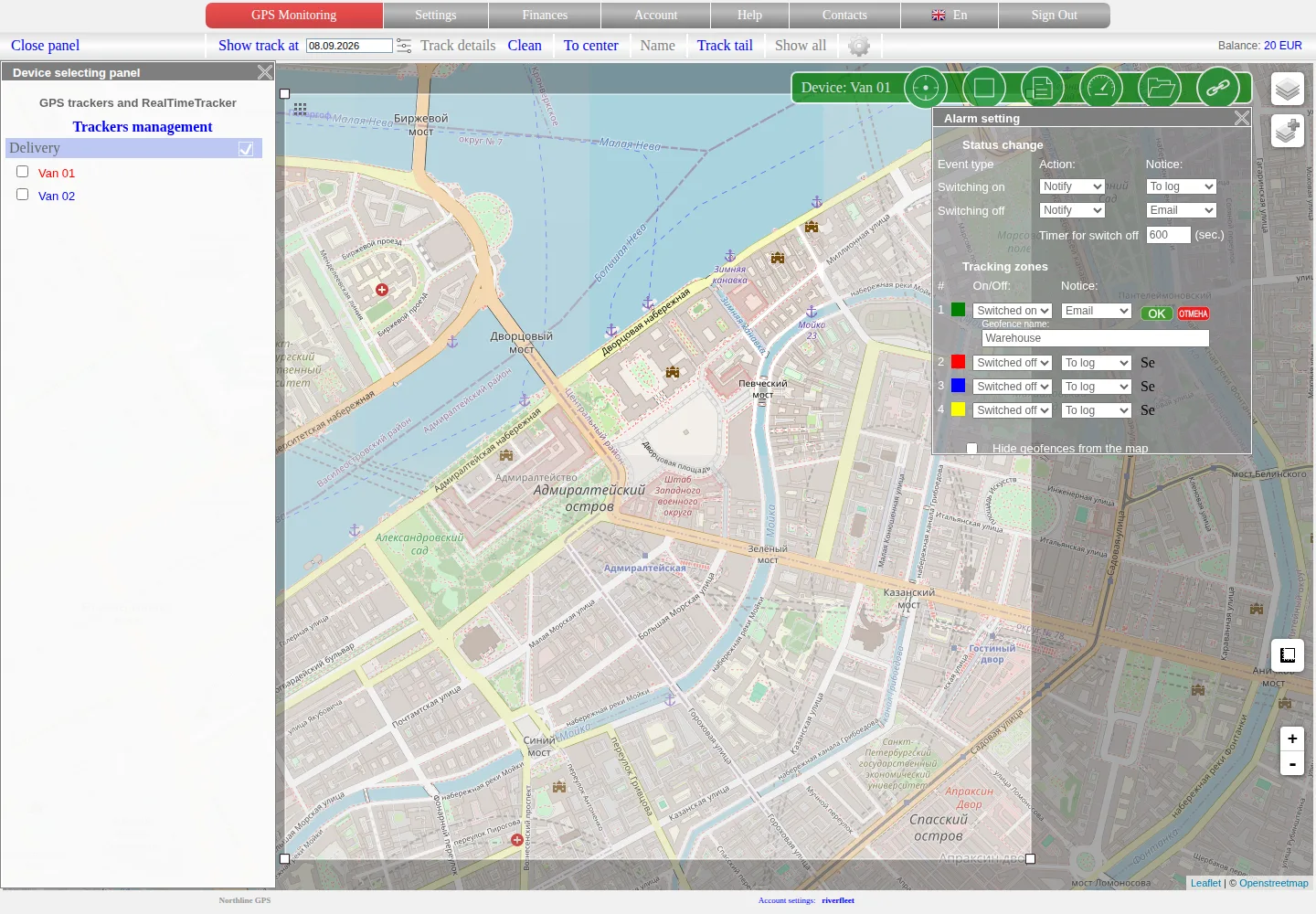
Task: Tick Hide geofences from the map
Action: (972, 449)
